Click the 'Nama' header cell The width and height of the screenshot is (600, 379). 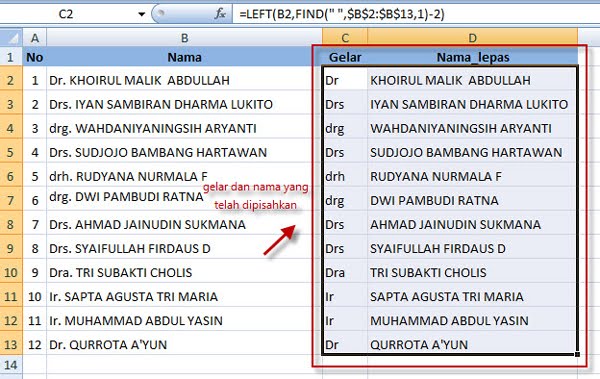[184, 57]
